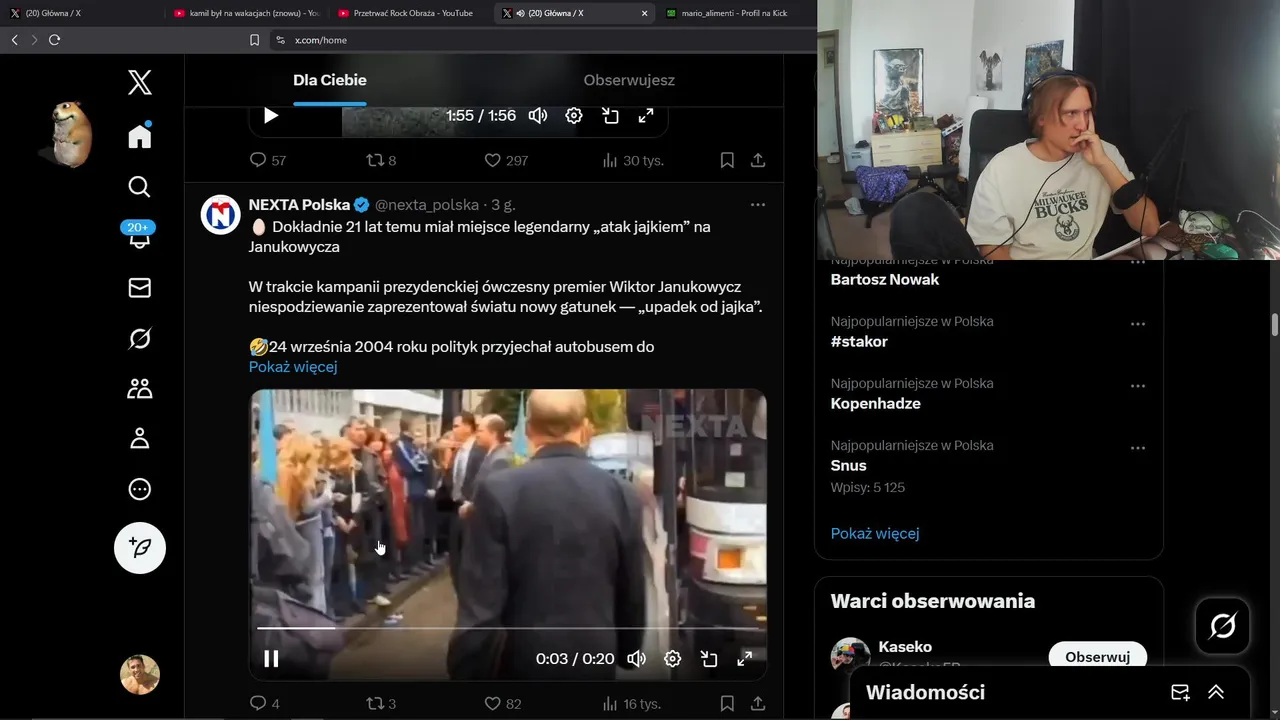Open more options on NEXTA Polska post

point(758,205)
